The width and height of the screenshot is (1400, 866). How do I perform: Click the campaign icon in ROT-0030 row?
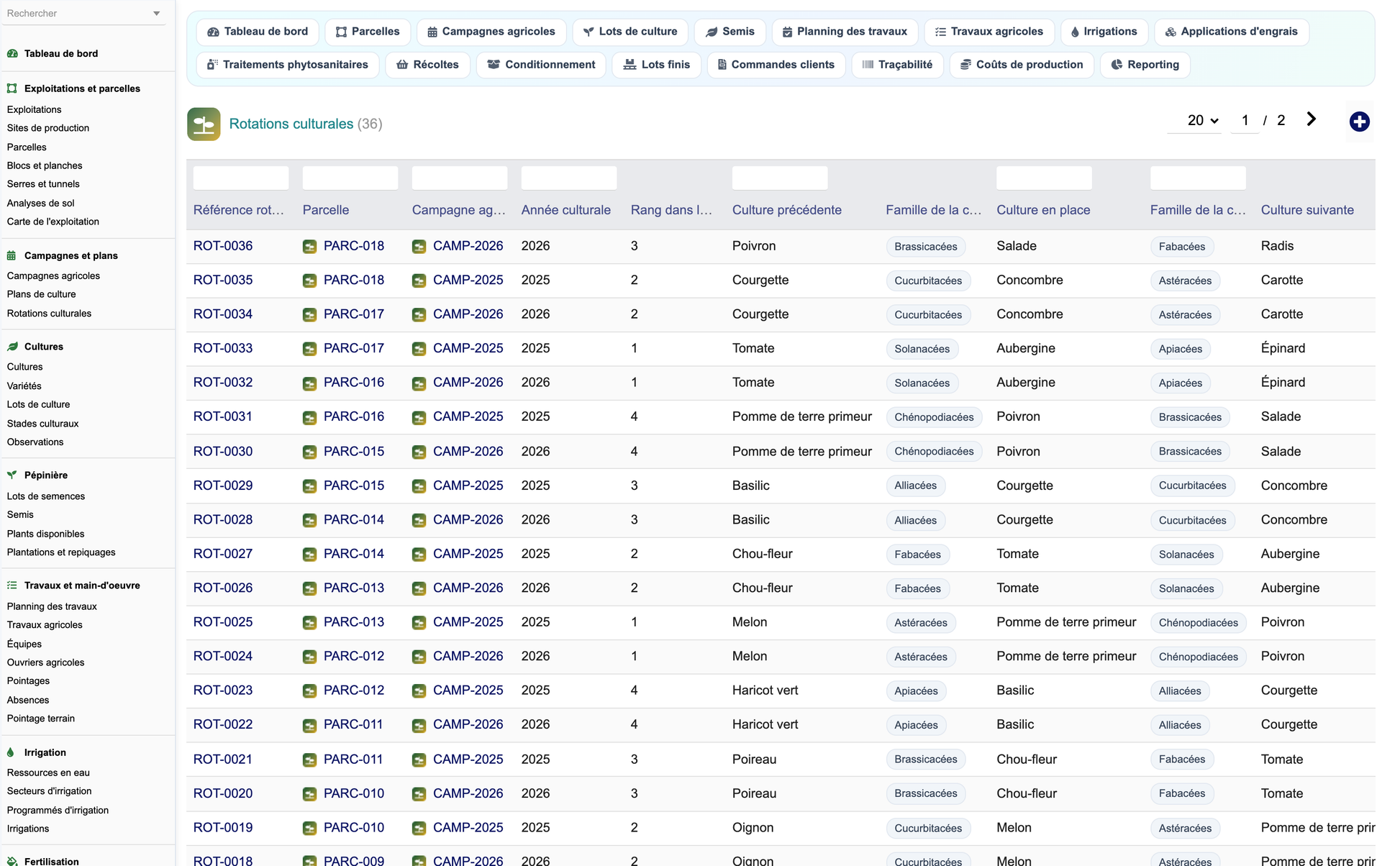419,452
